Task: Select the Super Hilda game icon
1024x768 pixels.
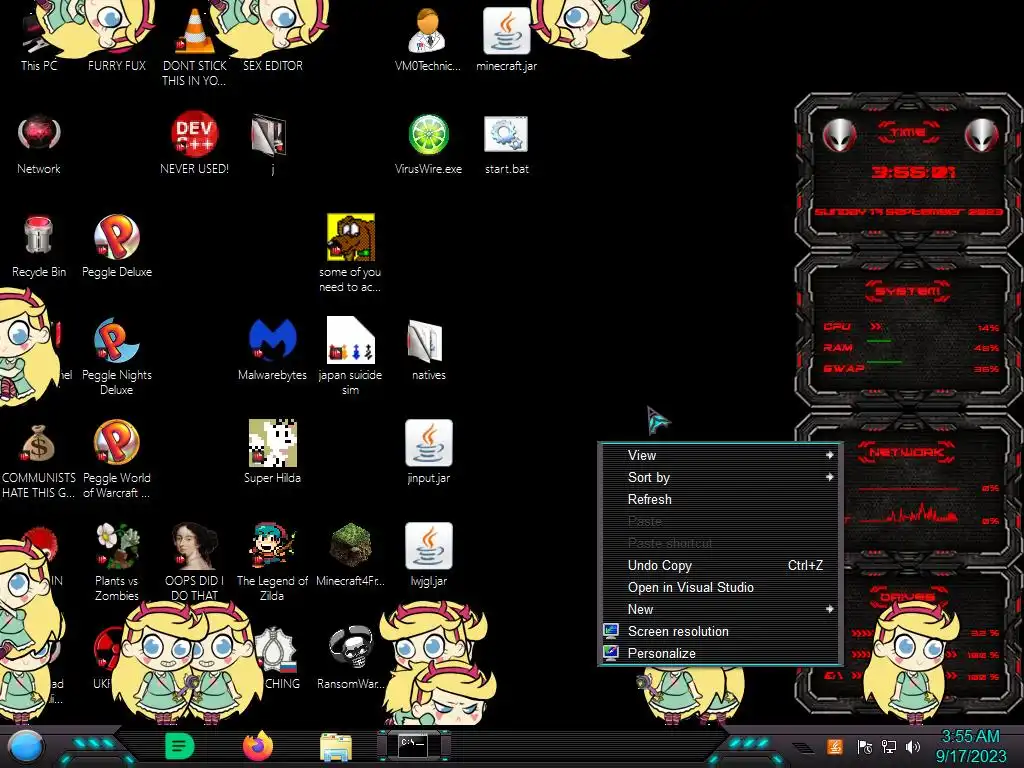Action: pos(272,452)
